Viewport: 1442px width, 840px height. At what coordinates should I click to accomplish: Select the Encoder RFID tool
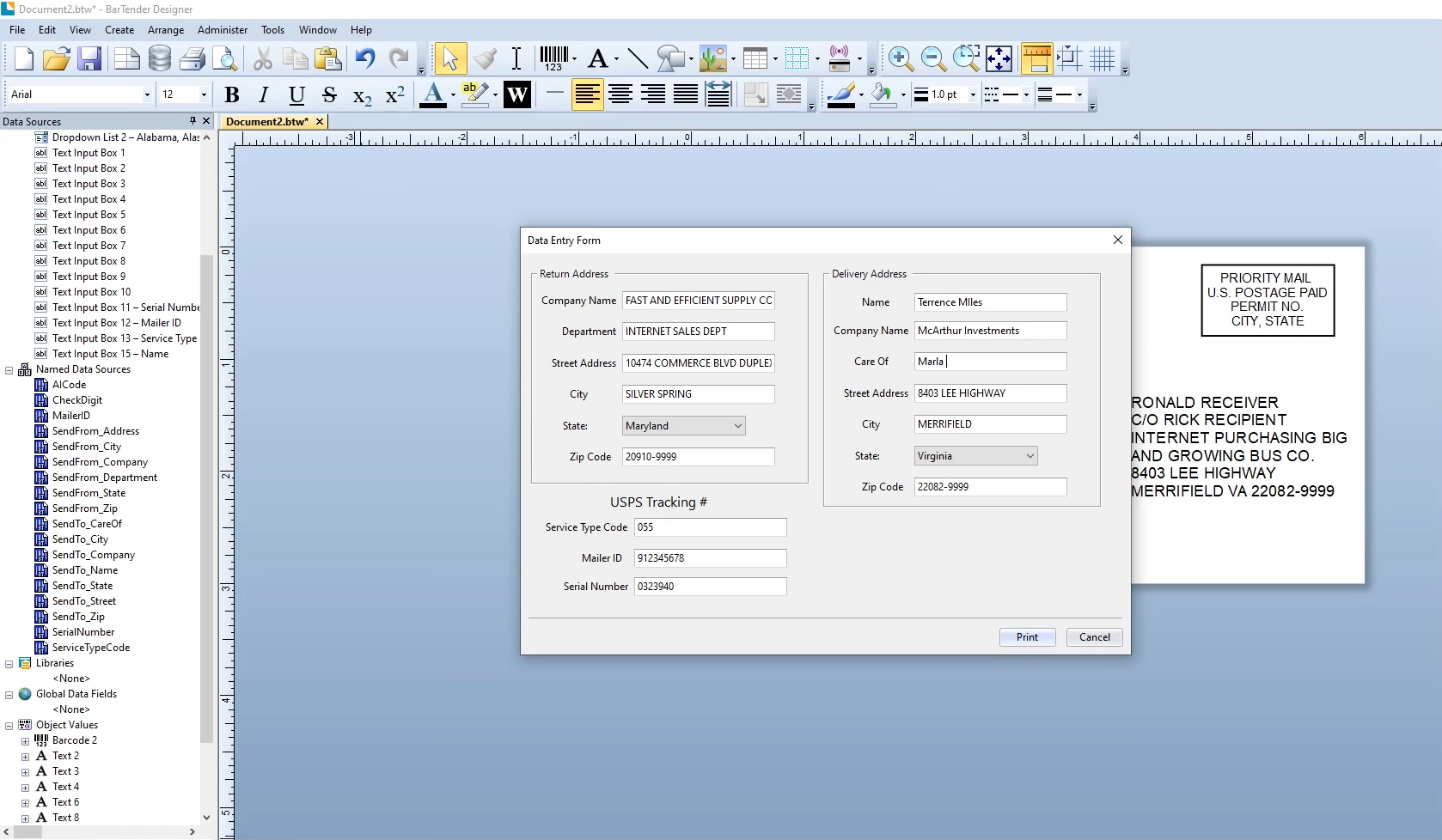[840, 58]
